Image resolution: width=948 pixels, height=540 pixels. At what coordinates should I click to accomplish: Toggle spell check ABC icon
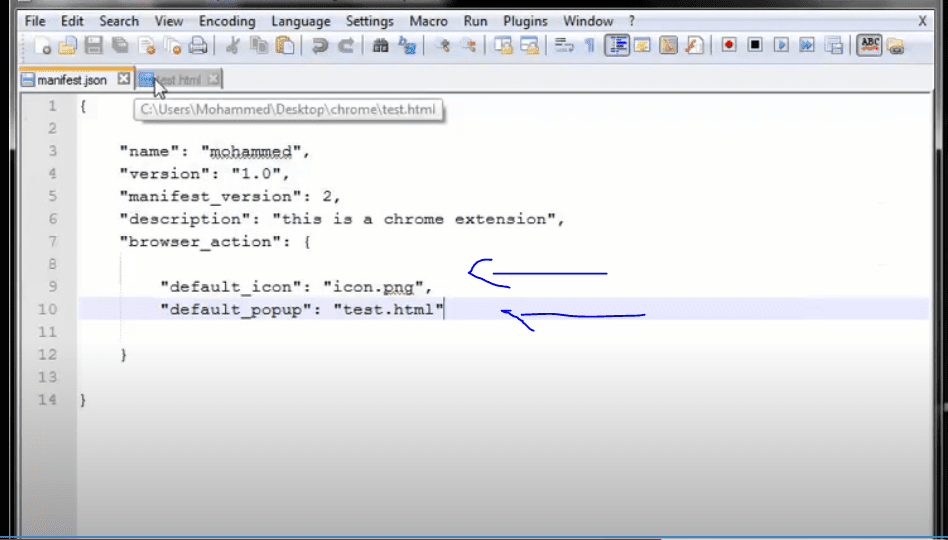pos(869,45)
